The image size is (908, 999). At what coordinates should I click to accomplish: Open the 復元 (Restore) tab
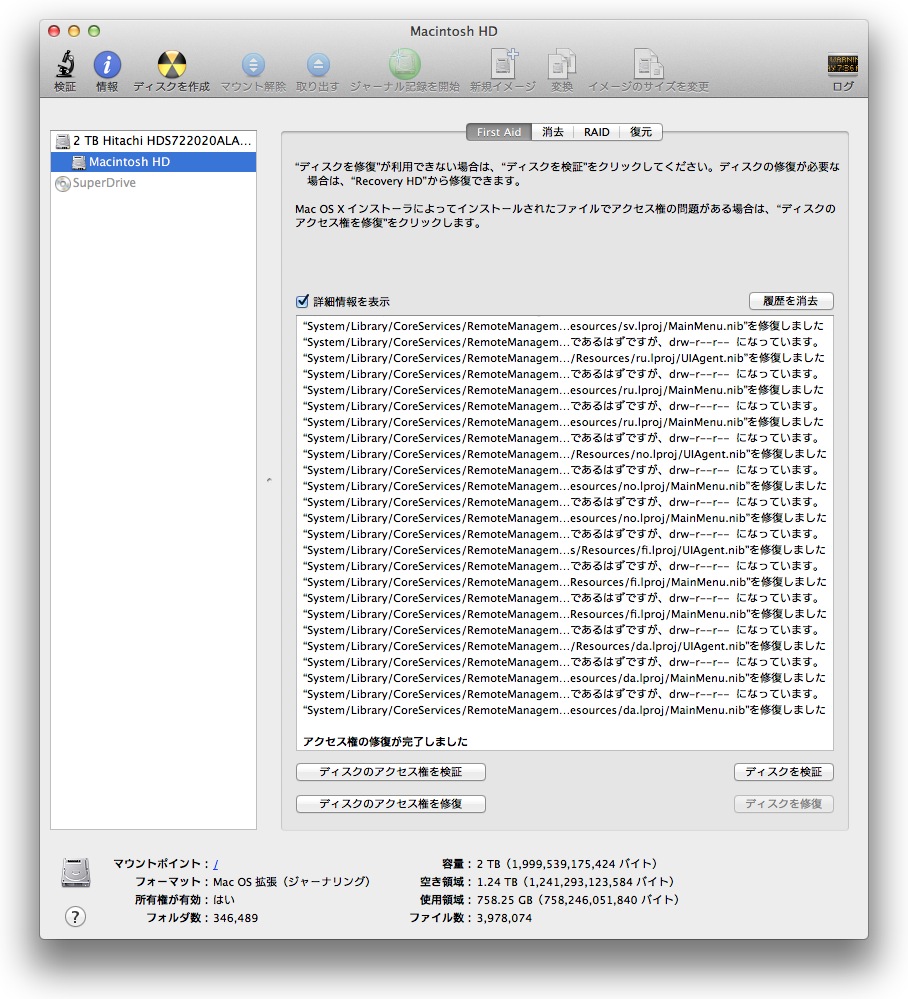641,132
